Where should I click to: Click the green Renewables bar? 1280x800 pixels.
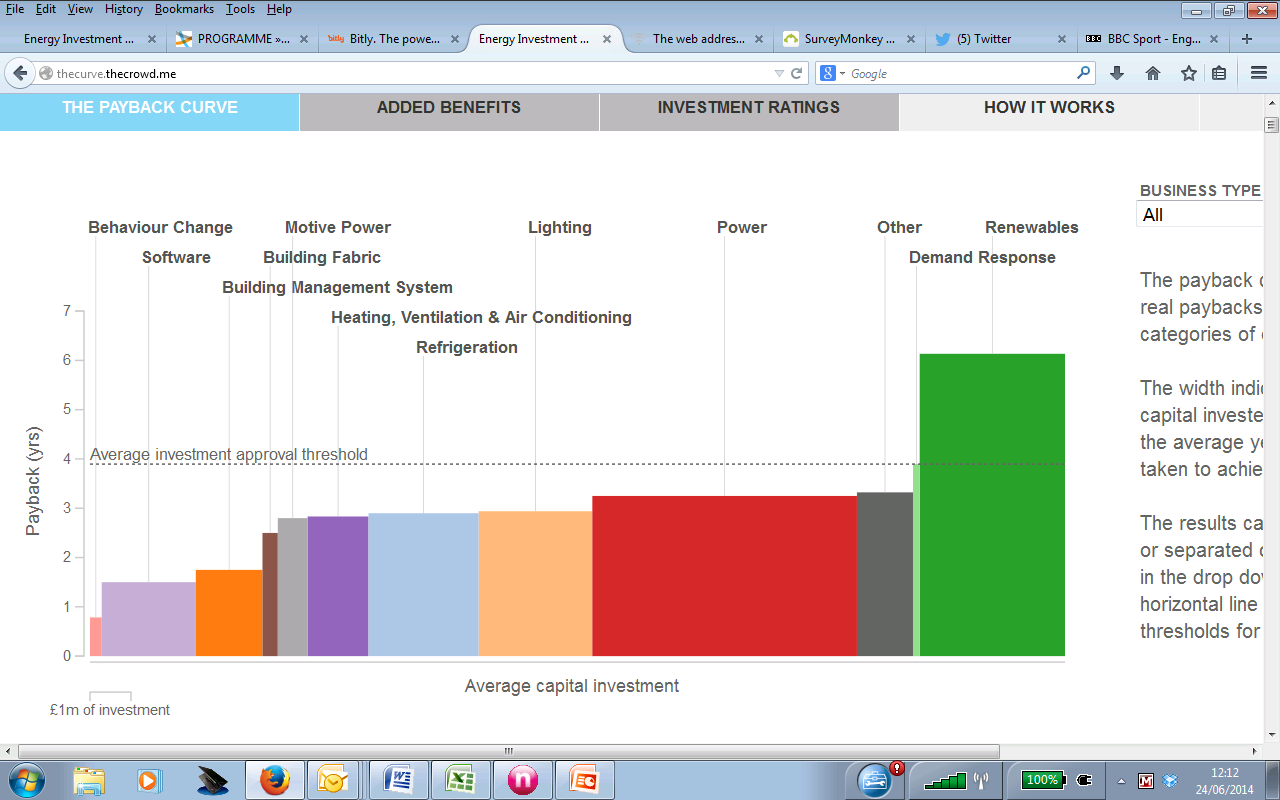click(x=992, y=505)
